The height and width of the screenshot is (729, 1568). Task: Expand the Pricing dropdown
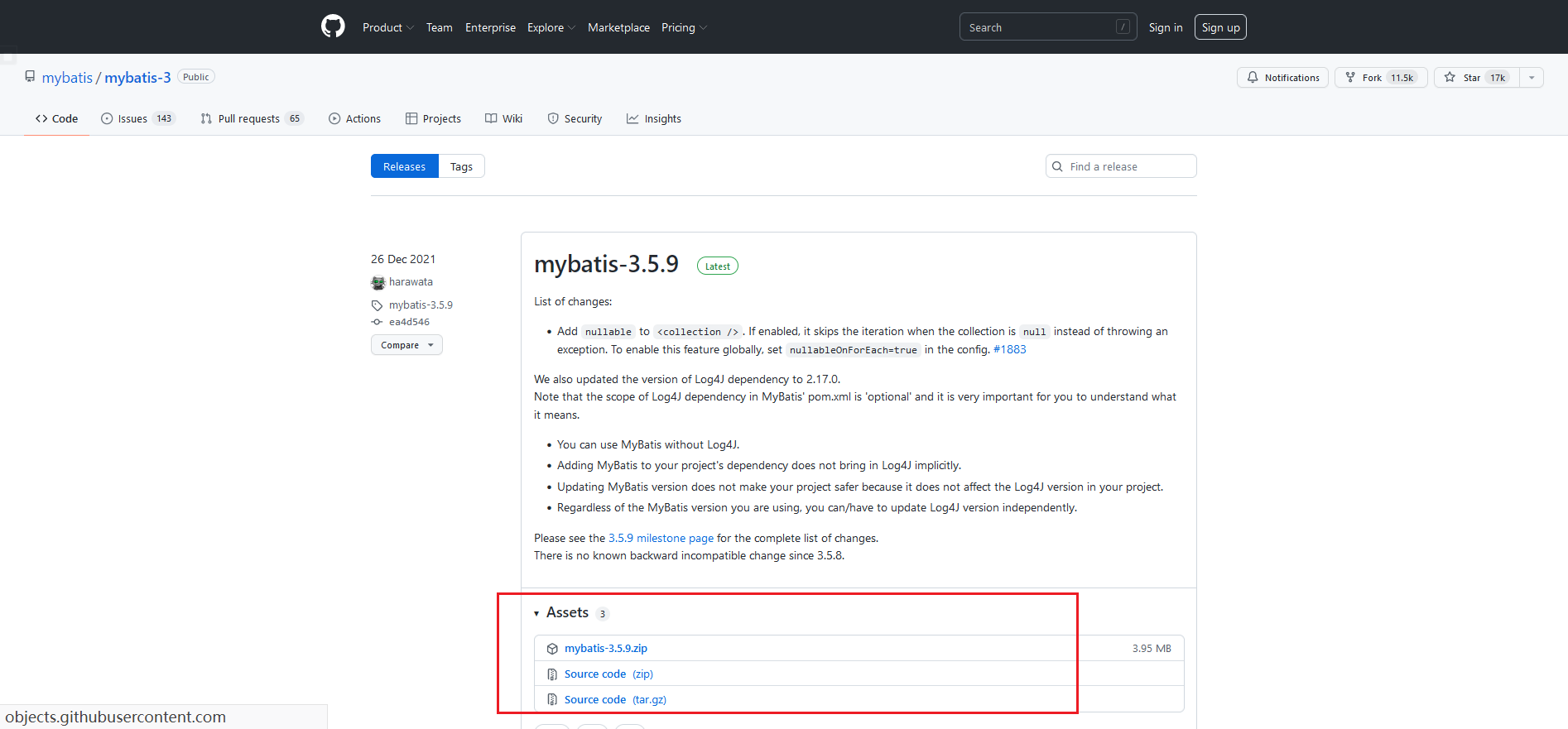point(684,27)
